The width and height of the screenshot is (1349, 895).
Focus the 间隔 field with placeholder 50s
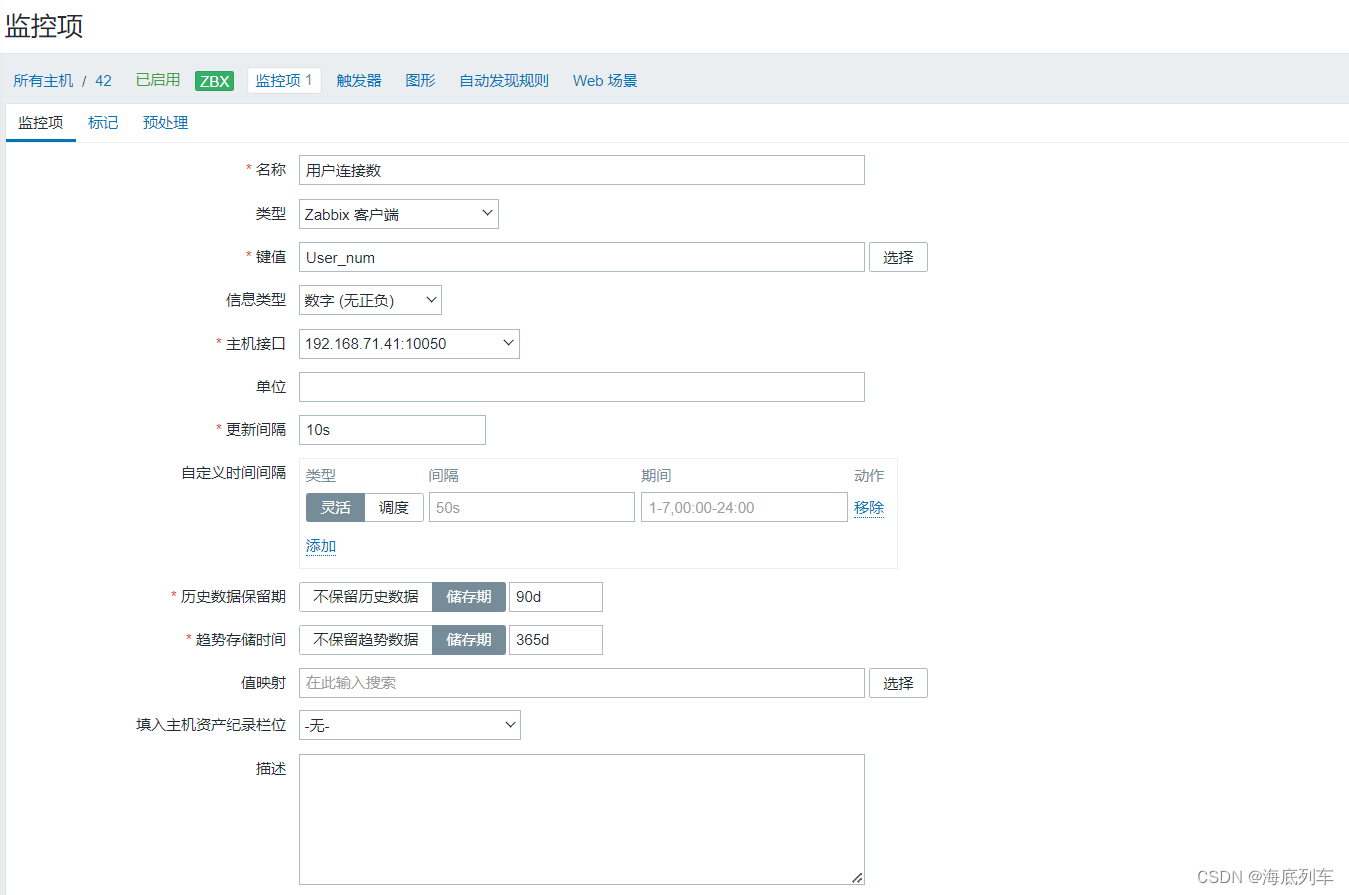pyautogui.click(x=532, y=507)
